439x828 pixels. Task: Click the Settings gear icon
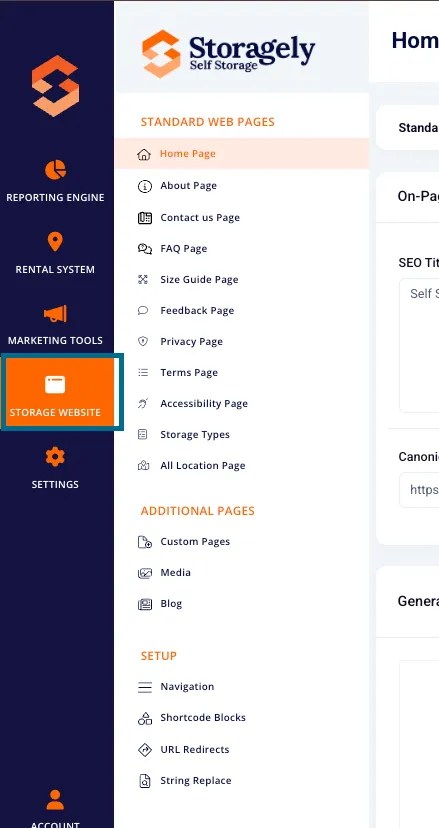click(55, 457)
